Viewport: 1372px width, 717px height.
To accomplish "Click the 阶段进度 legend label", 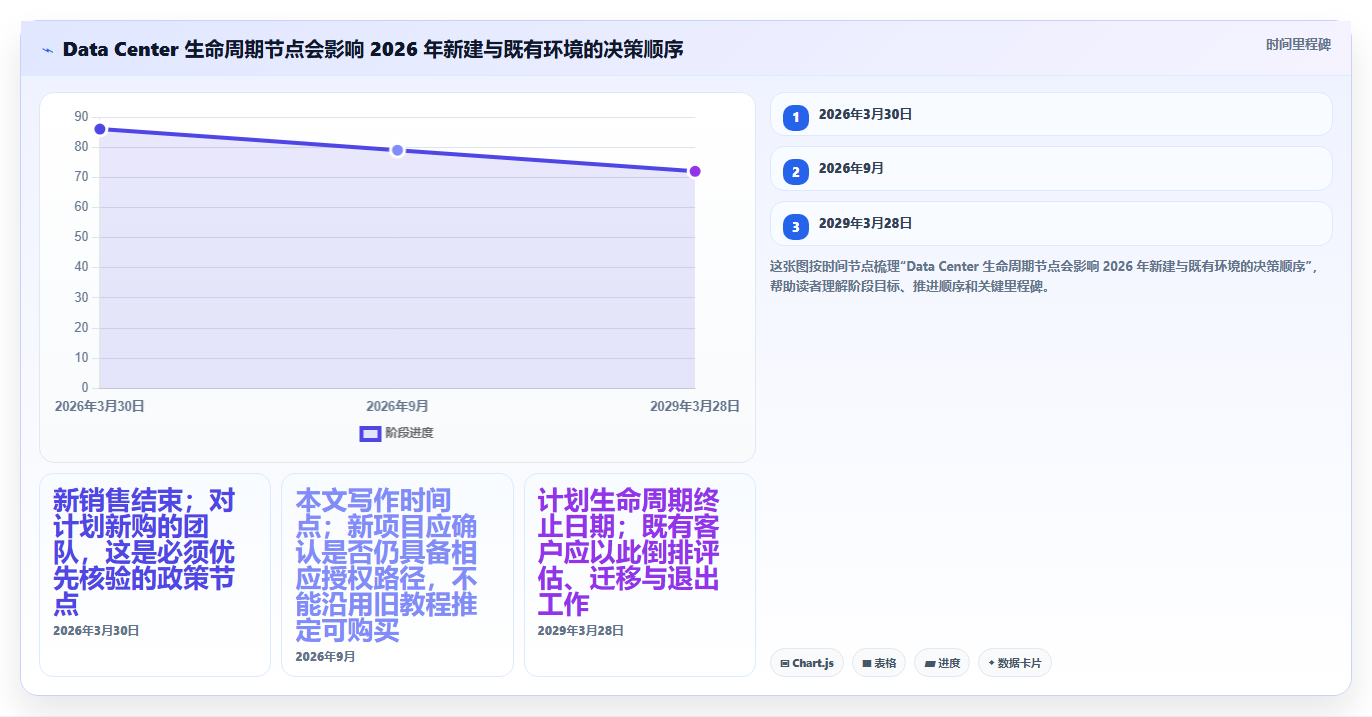I will (409, 433).
